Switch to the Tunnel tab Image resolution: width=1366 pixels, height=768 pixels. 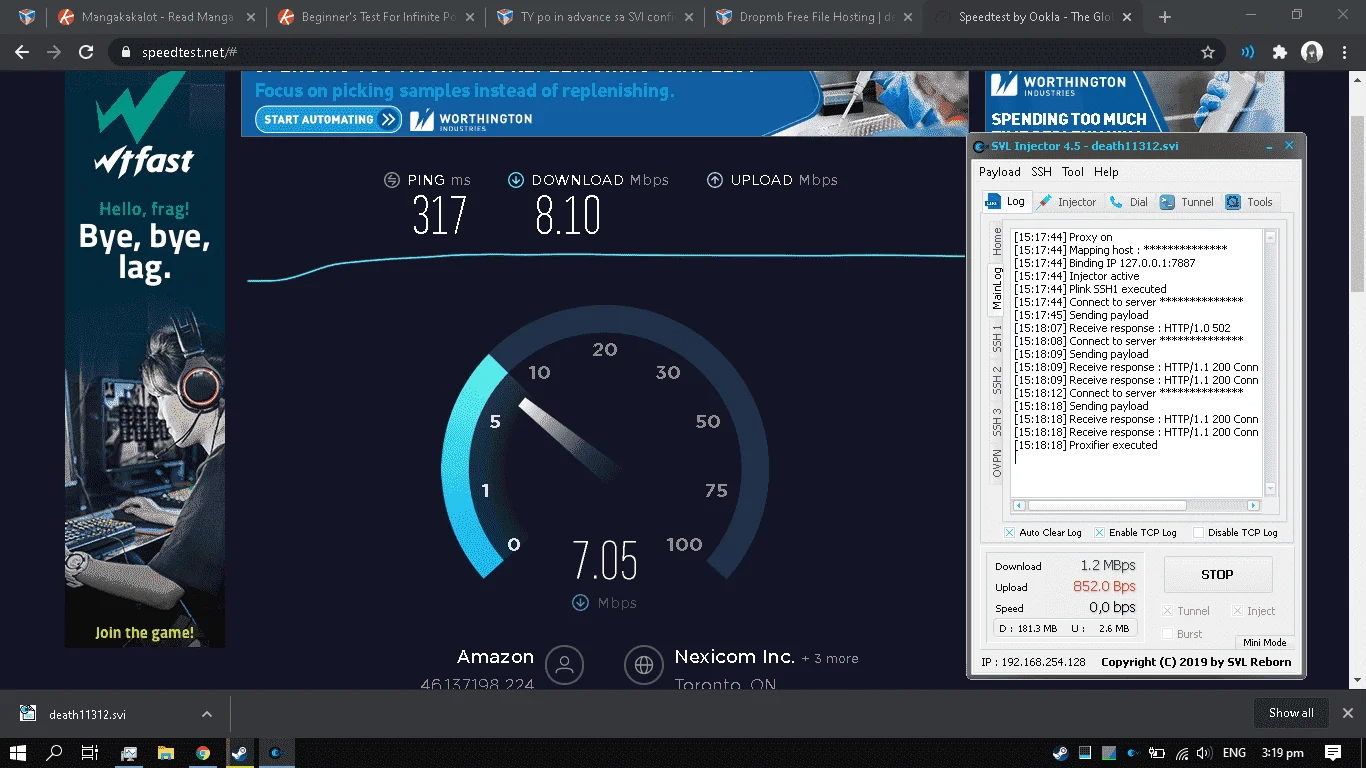pyautogui.click(x=1187, y=202)
